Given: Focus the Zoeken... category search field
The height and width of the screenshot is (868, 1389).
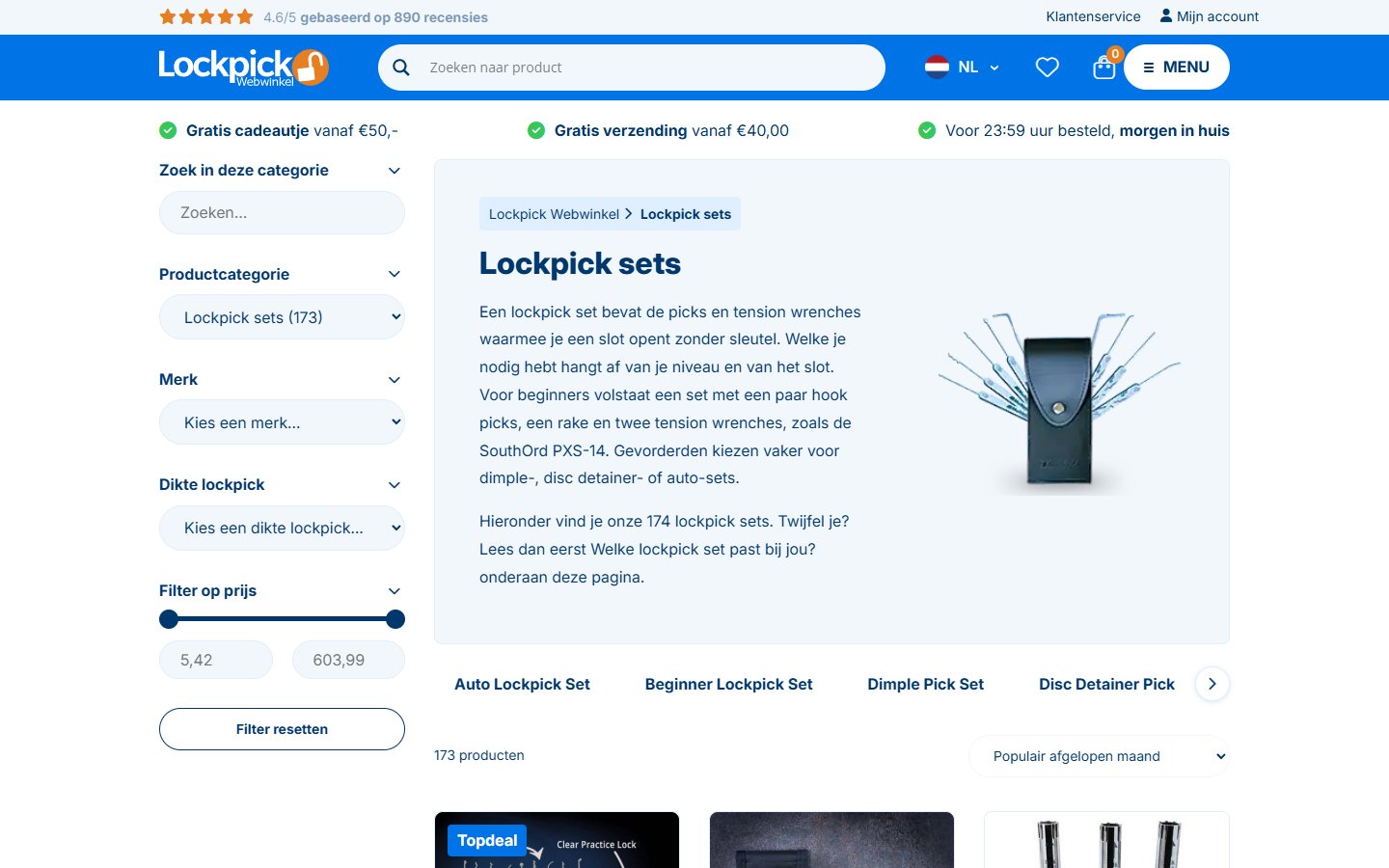Looking at the screenshot, I should pyautogui.click(x=282, y=212).
